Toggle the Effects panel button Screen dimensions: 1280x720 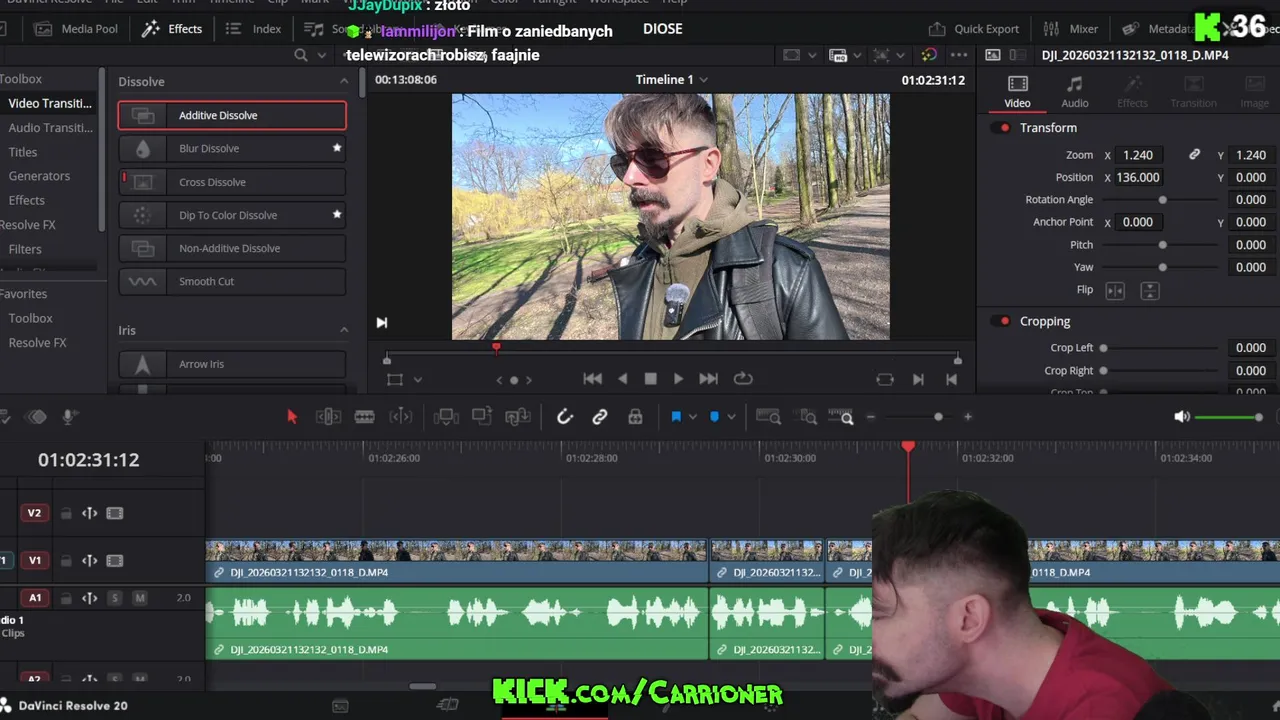(172, 29)
